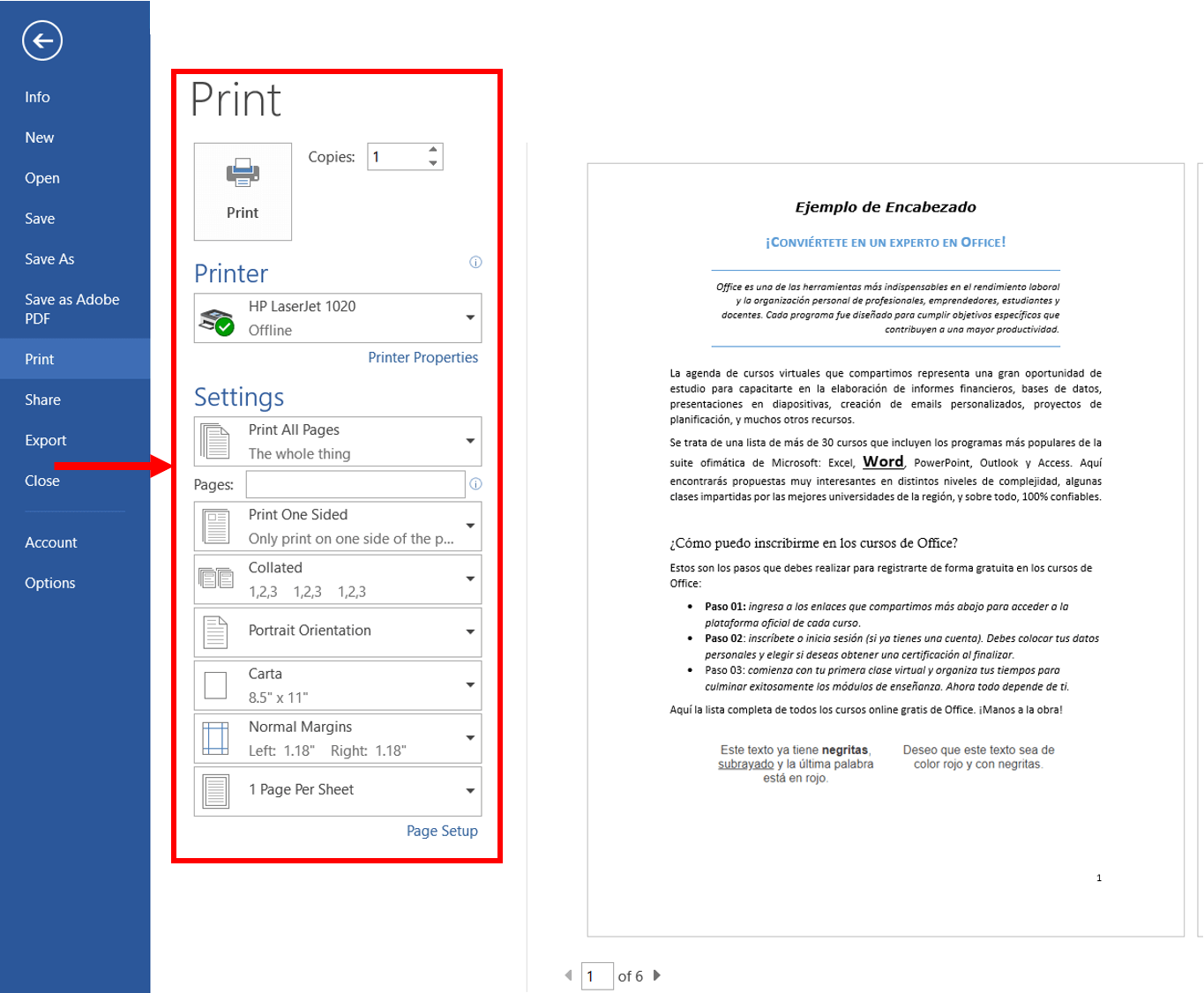Open the Portrait Orientation dropdown
Screen dimensions: 1204x993
pos(338,631)
